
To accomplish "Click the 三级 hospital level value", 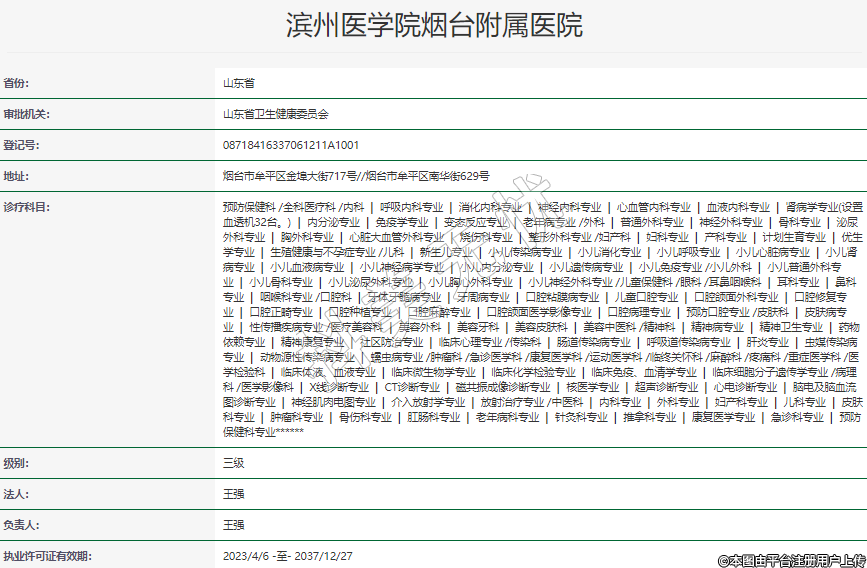I will (x=233, y=464).
